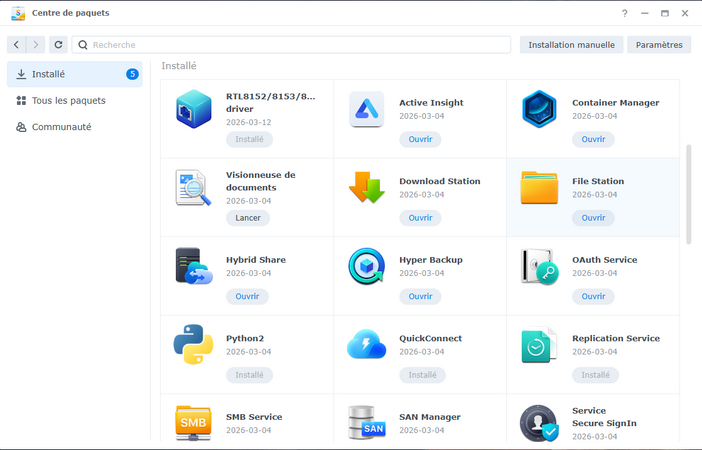Click the File Station folder icon
Screen dimensions: 702x450
(x=539, y=187)
